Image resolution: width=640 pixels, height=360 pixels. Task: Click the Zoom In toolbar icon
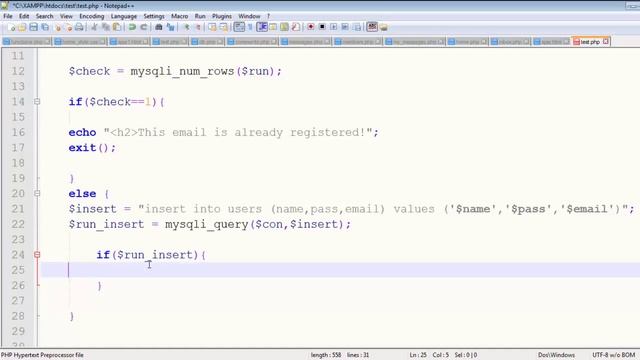coord(186,27)
